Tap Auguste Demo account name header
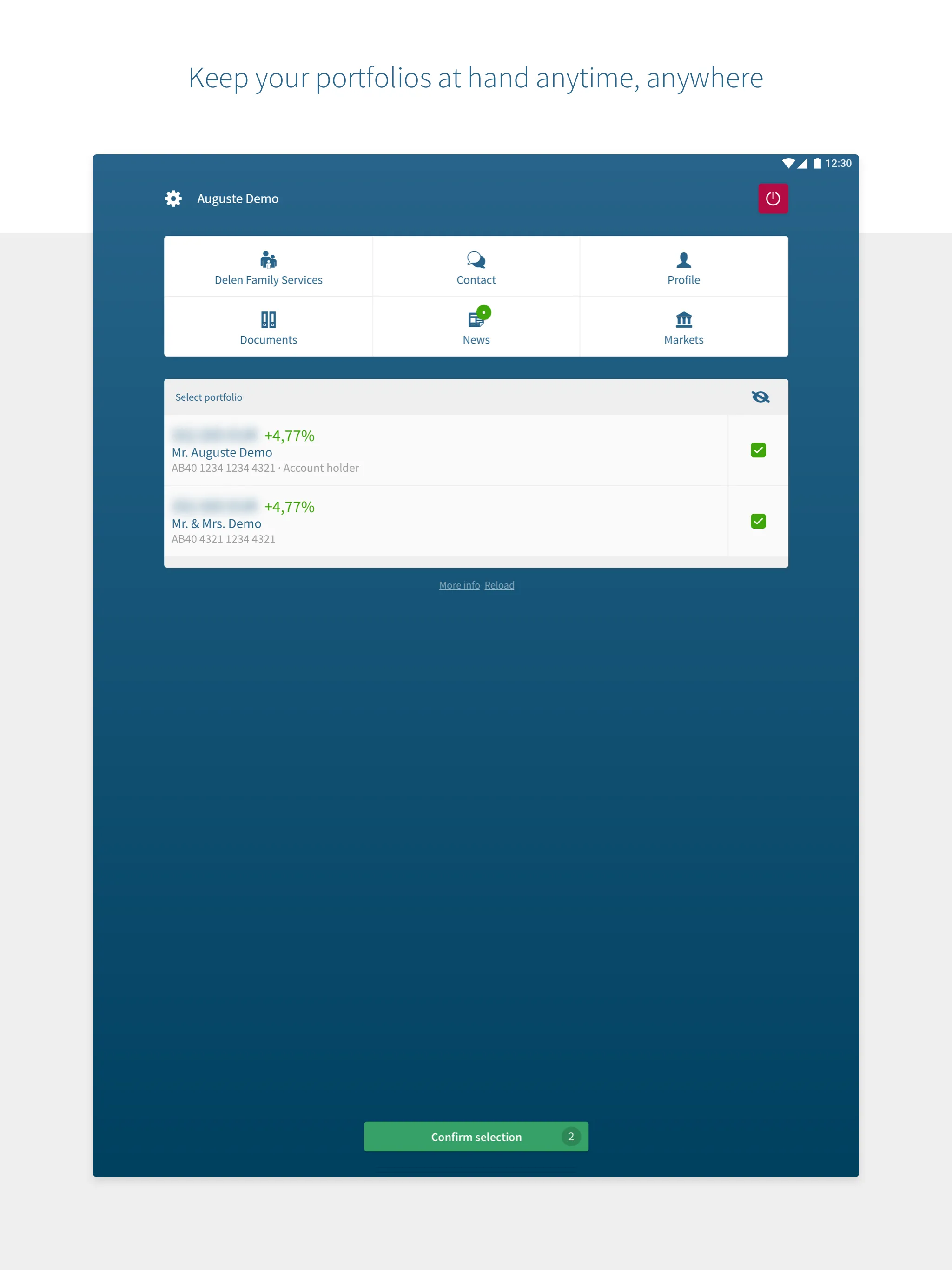 click(x=237, y=198)
